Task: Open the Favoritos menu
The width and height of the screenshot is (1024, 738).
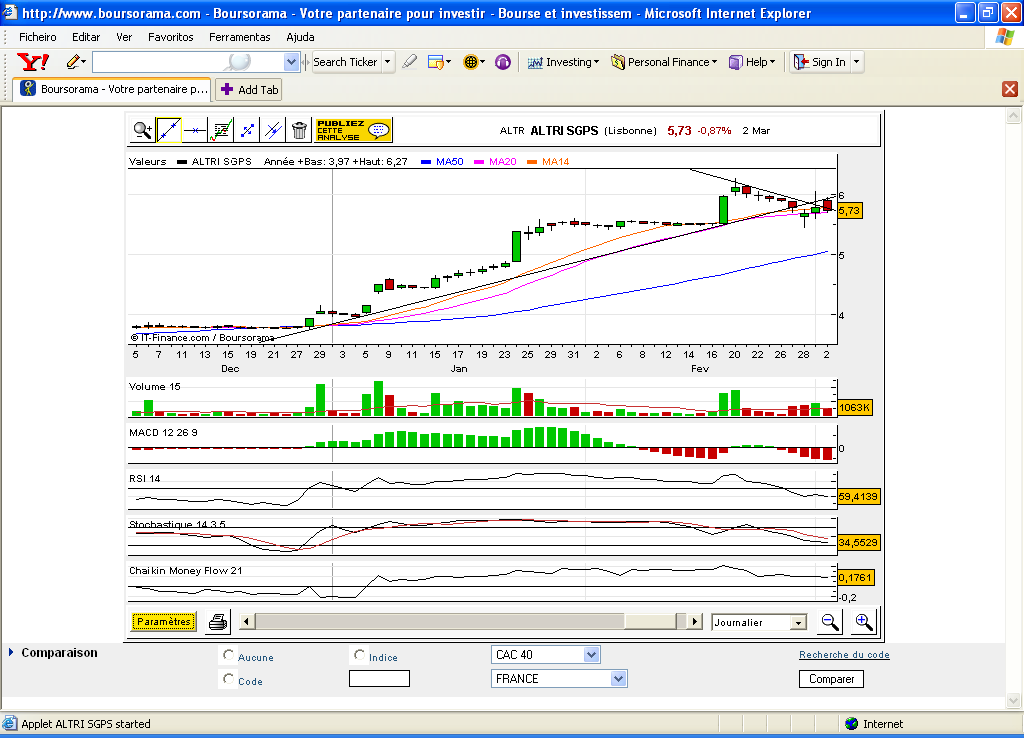Action: pyautogui.click(x=170, y=37)
